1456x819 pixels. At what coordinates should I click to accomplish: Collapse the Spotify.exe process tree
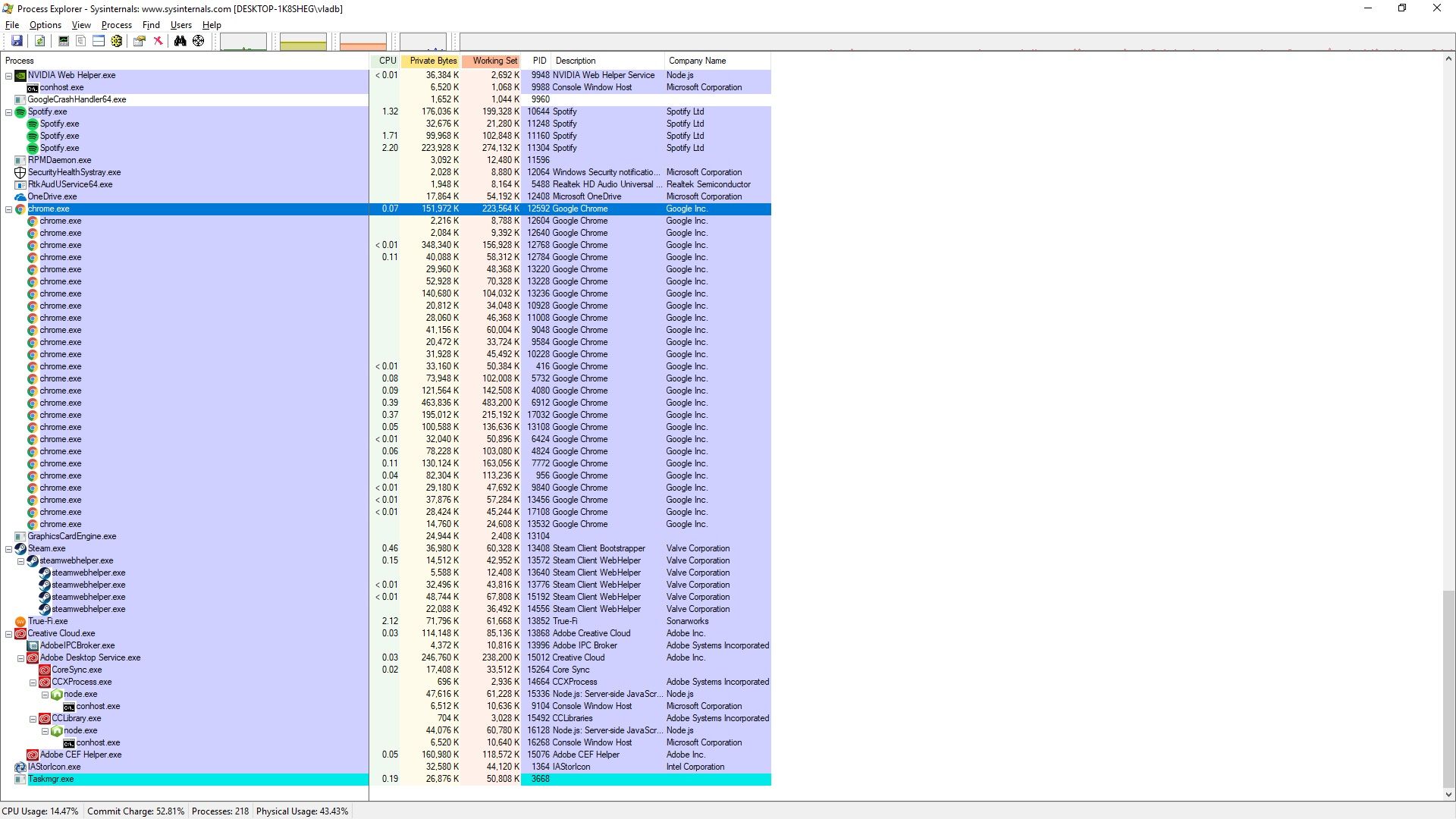(x=8, y=112)
